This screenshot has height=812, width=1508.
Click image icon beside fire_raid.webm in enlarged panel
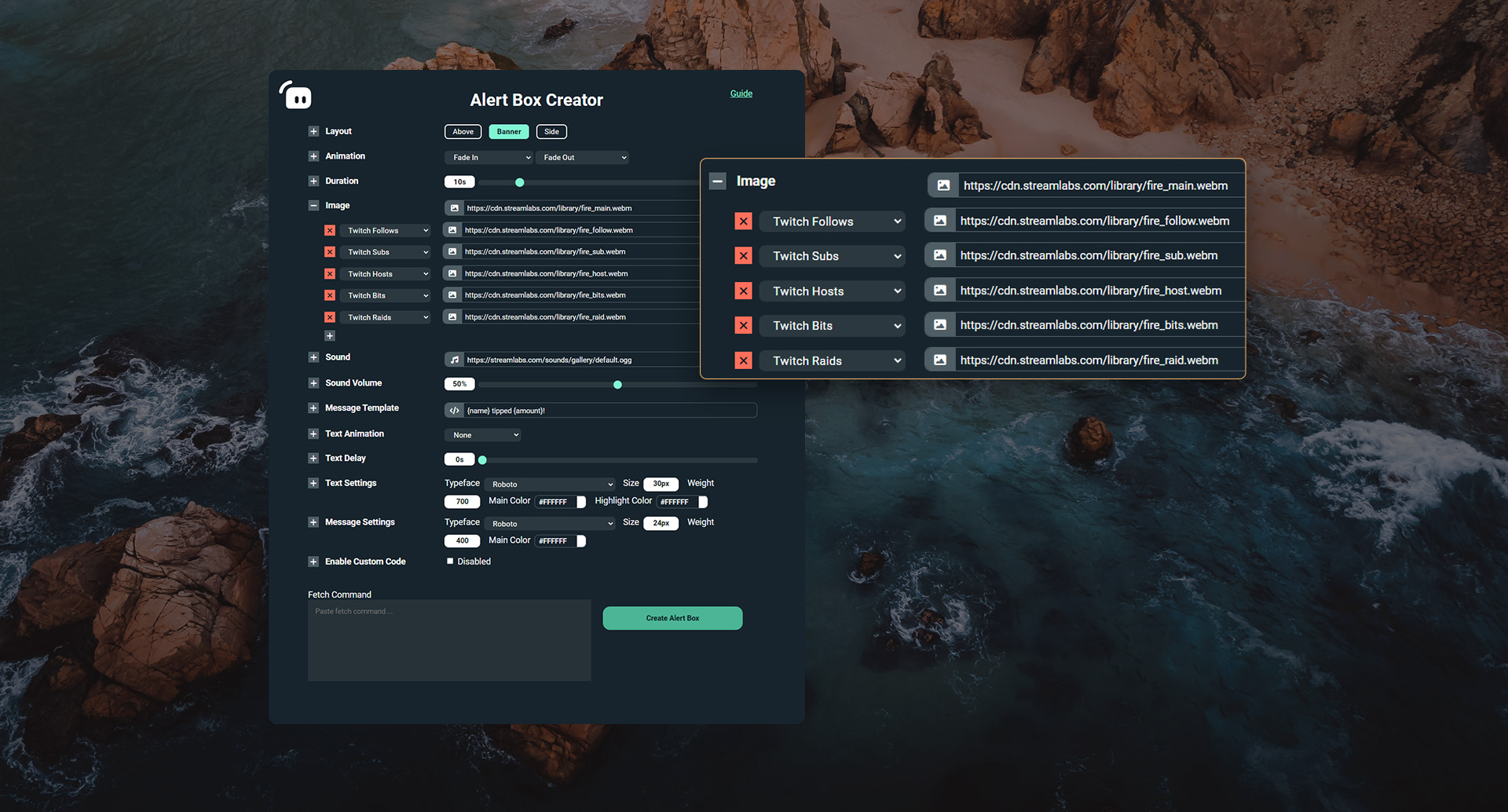point(940,360)
